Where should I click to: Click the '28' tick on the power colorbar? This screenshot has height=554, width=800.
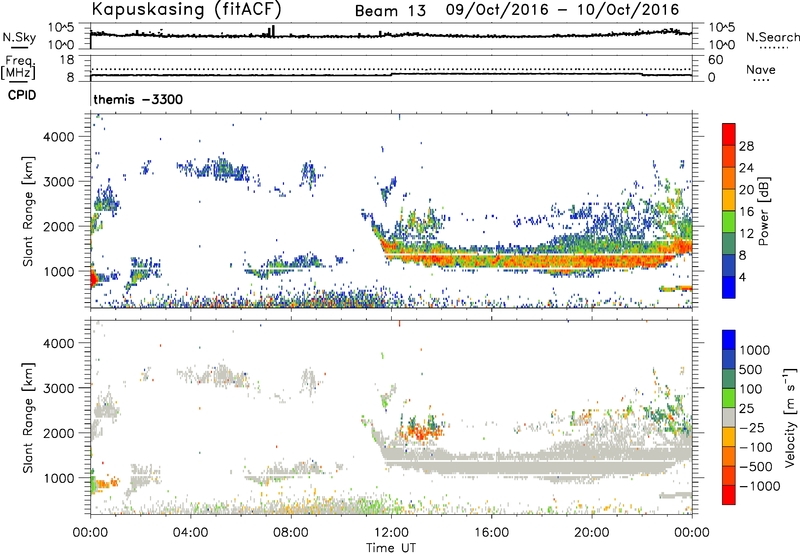pyautogui.click(x=746, y=146)
